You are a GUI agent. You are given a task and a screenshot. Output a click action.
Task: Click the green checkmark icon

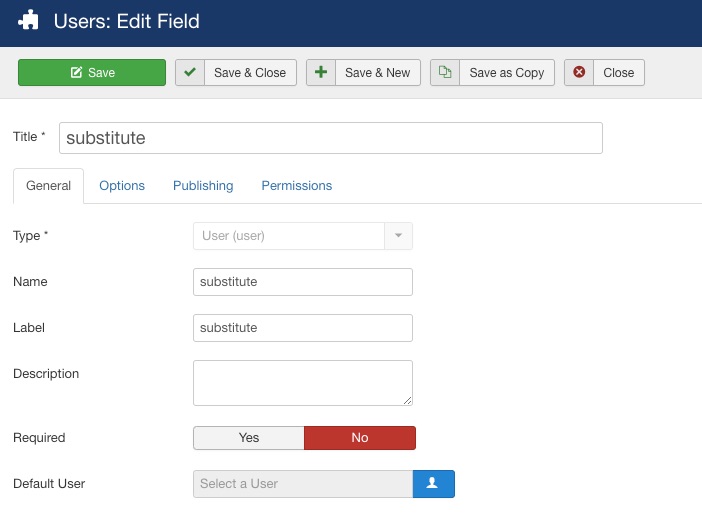[x=190, y=72]
